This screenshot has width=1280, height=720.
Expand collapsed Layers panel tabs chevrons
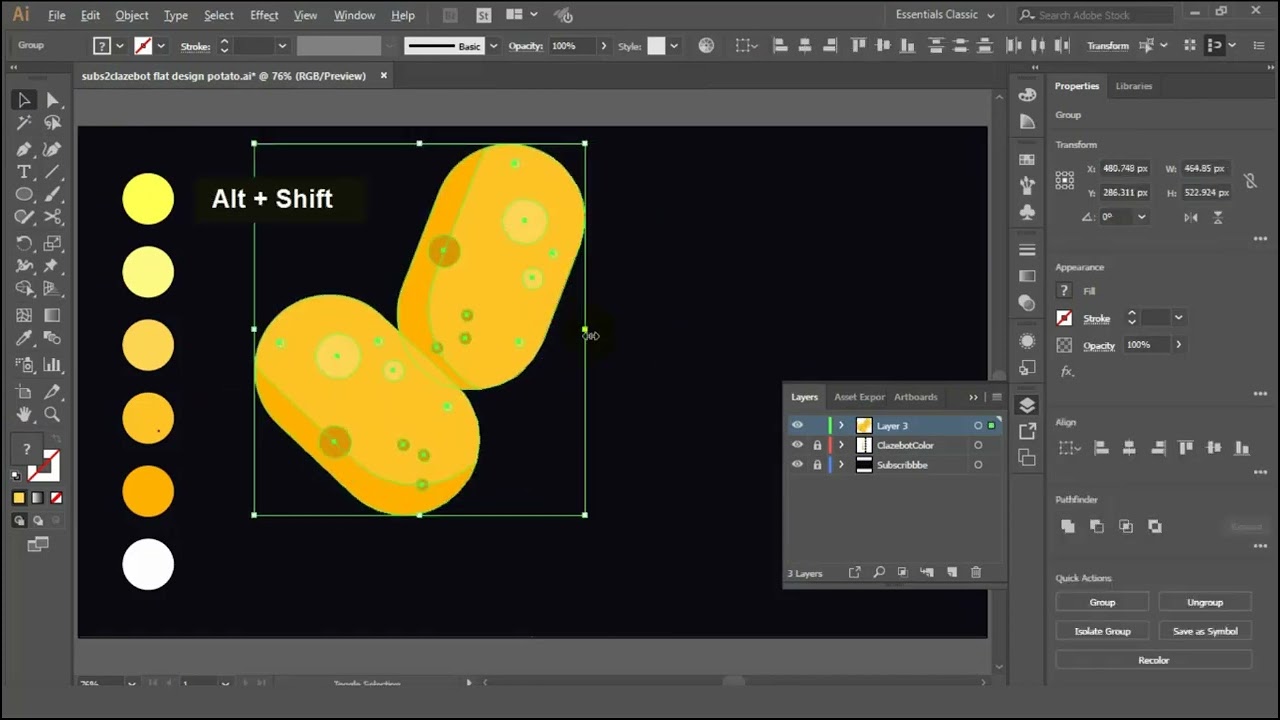click(x=973, y=397)
